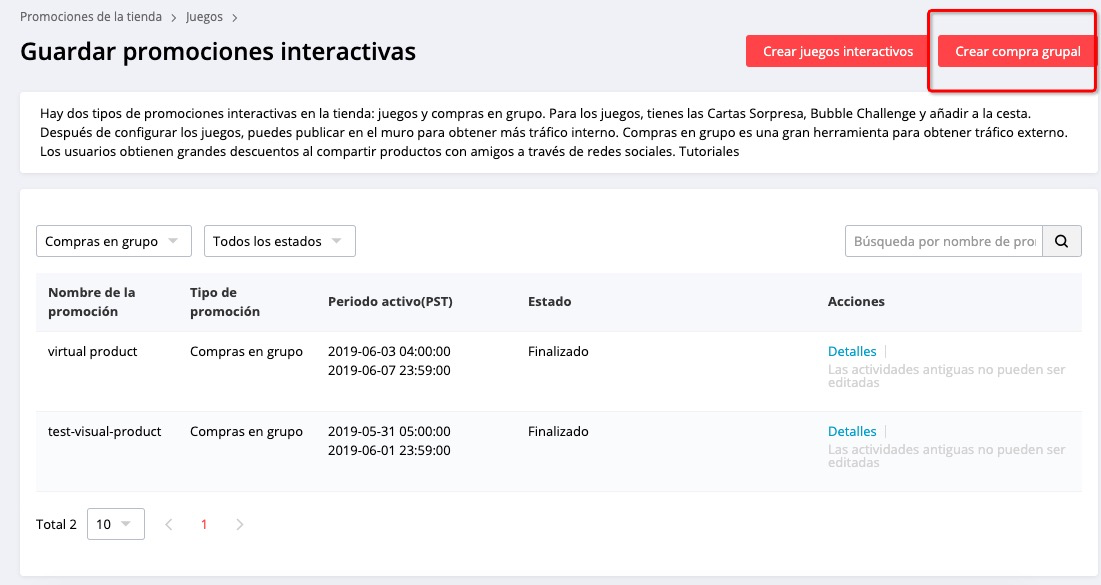
Task: Click start date 2019-05-31 05:00:00
Action: pos(389,431)
